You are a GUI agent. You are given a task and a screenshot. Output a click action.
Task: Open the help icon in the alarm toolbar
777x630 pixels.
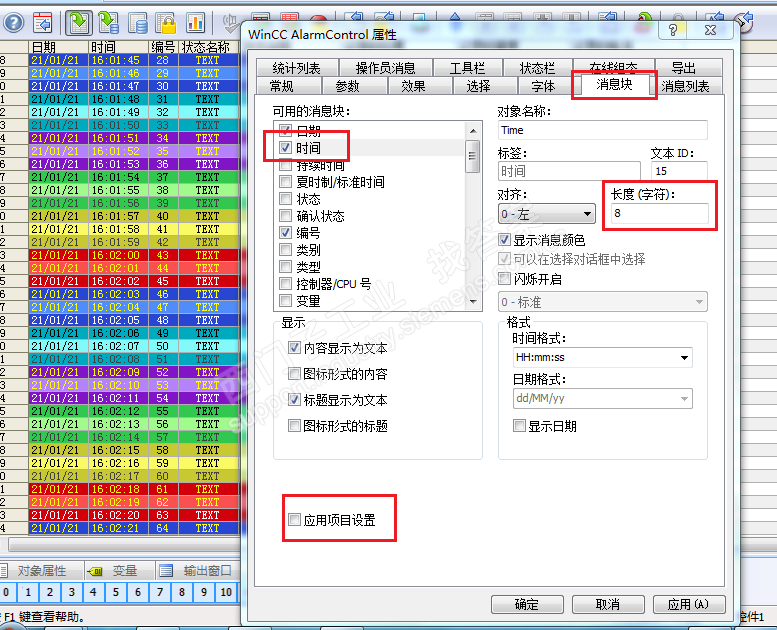(13, 22)
